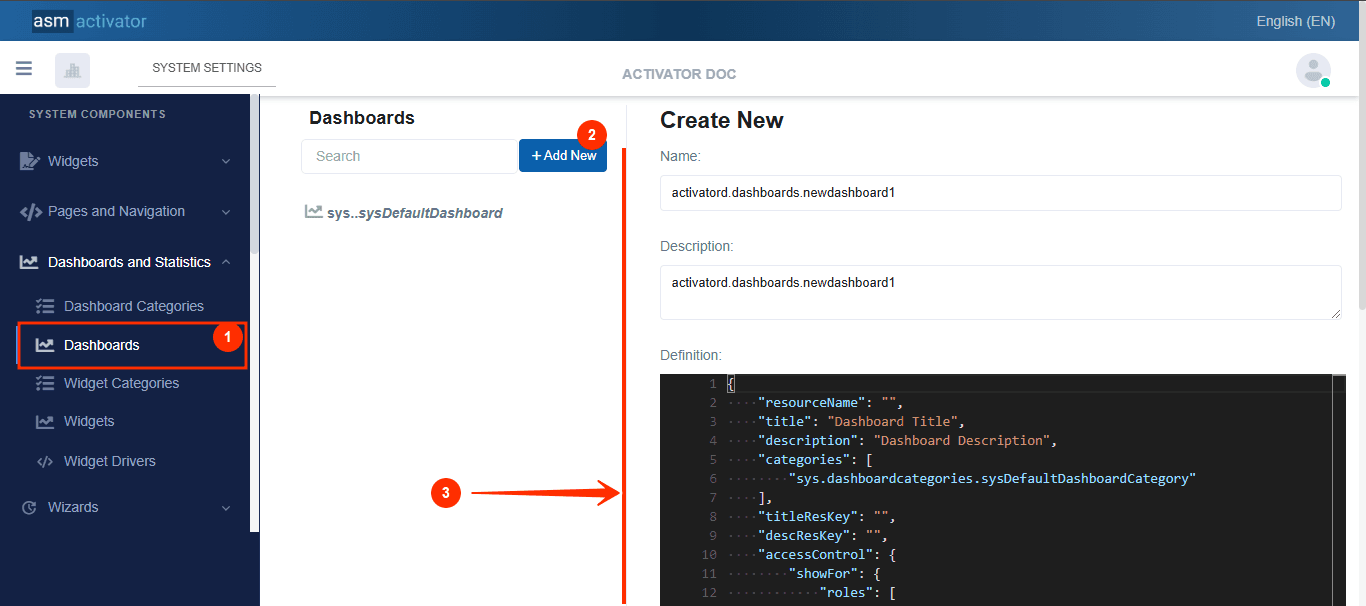
Task: Expand the Widgets section chevron
Action: point(226,162)
